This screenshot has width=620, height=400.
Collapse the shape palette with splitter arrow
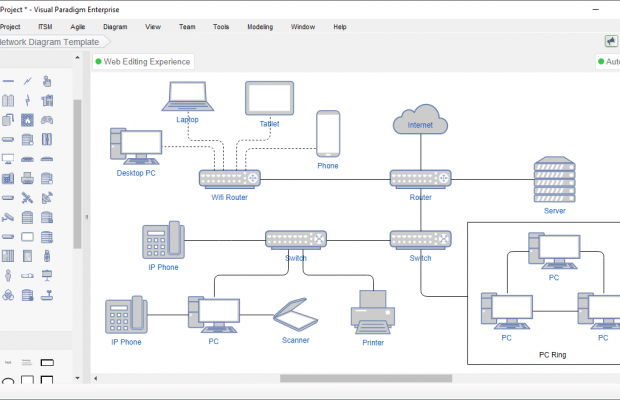[x=86, y=217]
